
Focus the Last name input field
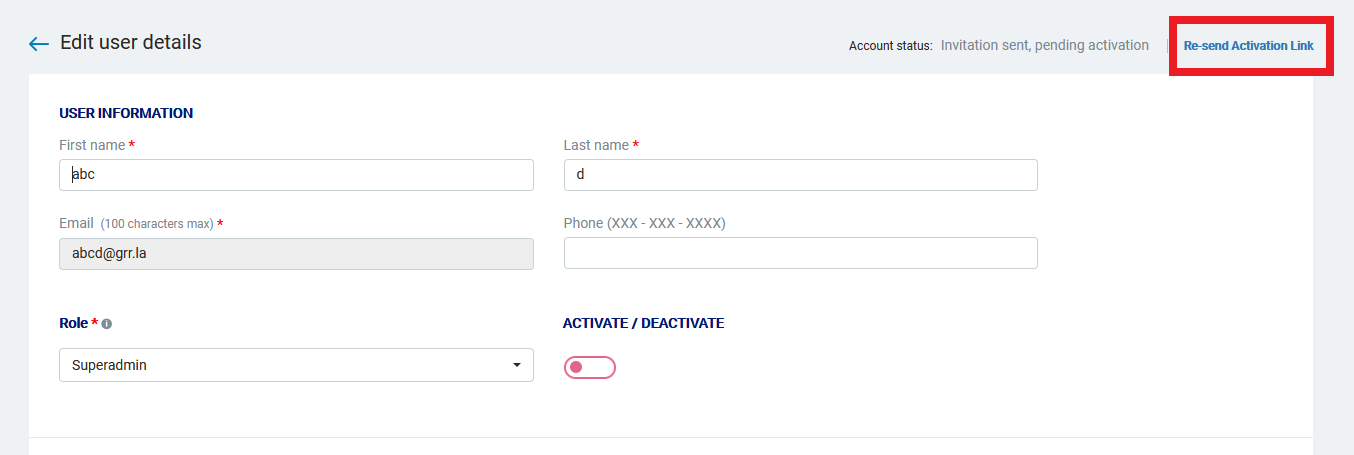800,175
